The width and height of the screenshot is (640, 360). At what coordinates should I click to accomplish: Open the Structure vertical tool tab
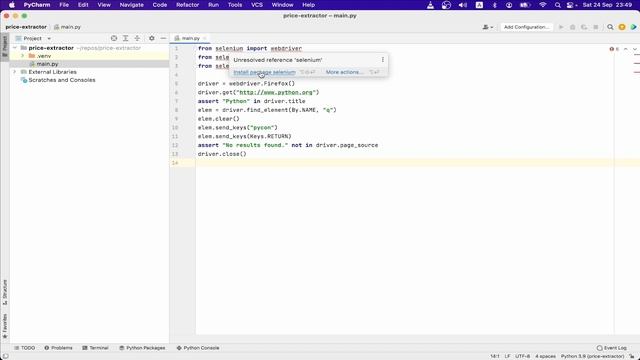[5, 292]
